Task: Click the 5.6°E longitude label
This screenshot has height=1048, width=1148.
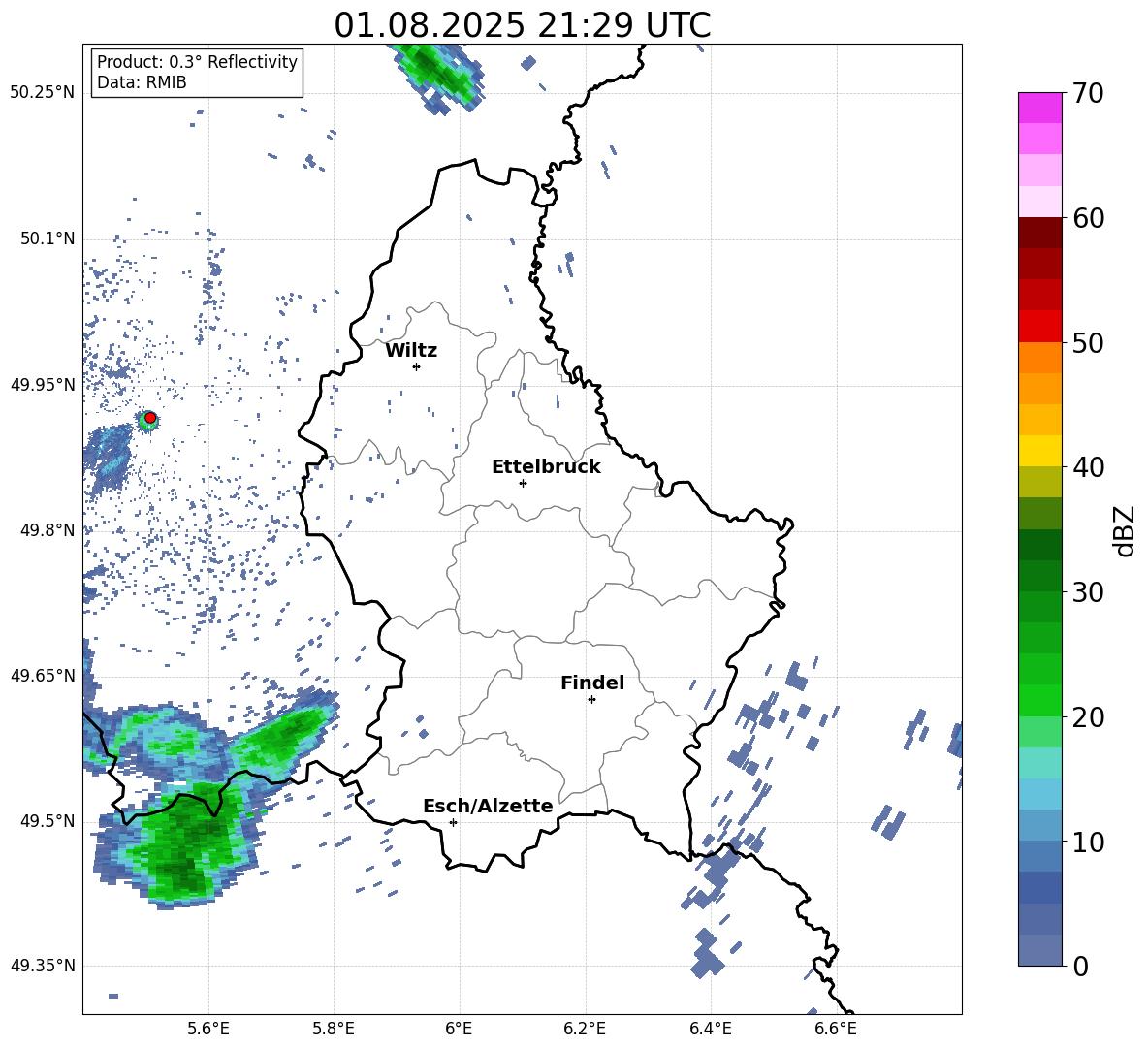Action: click(x=208, y=1029)
